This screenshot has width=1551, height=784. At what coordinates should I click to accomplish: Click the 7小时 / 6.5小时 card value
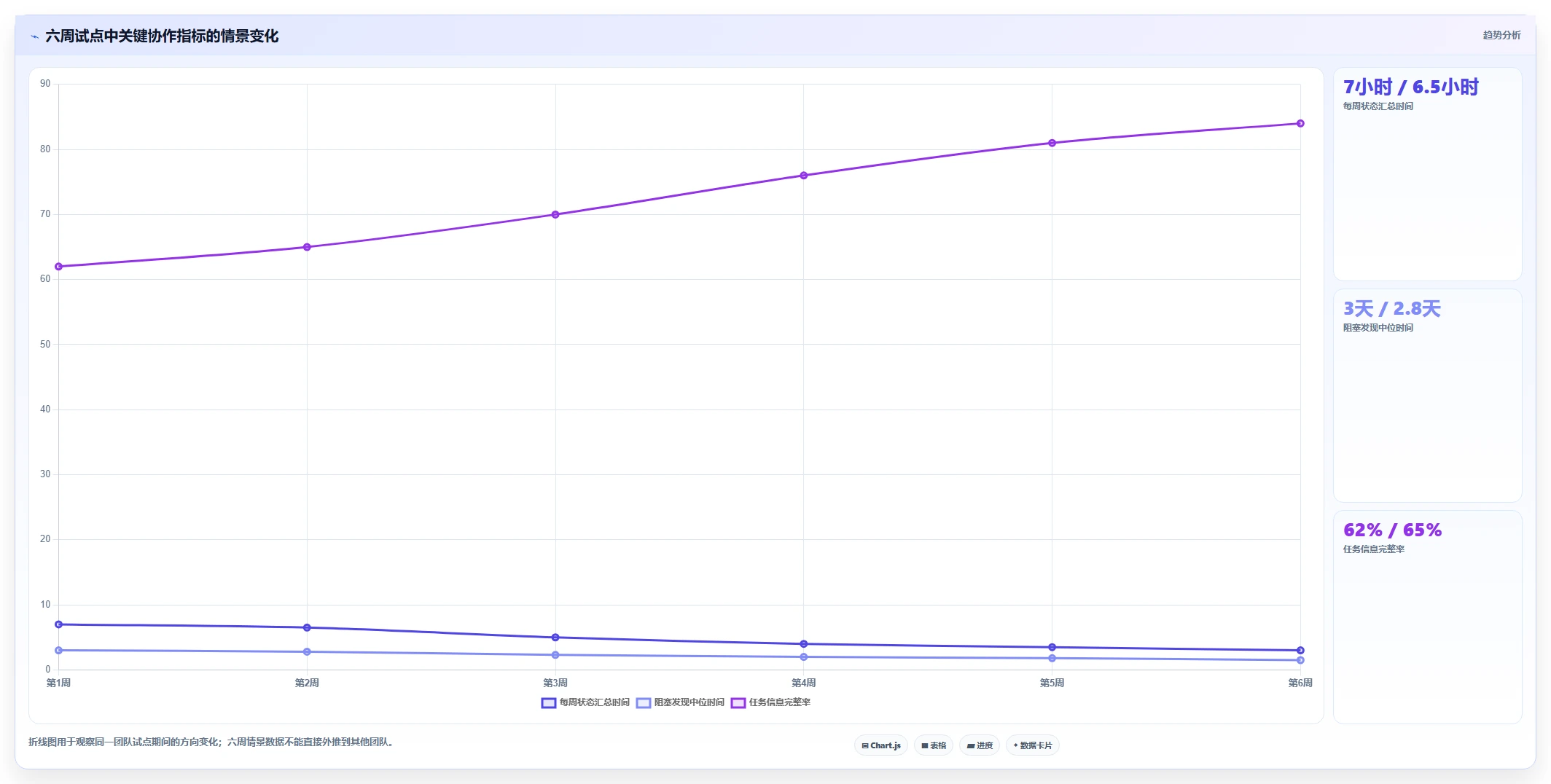pyautogui.click(x=1410, y=87)
